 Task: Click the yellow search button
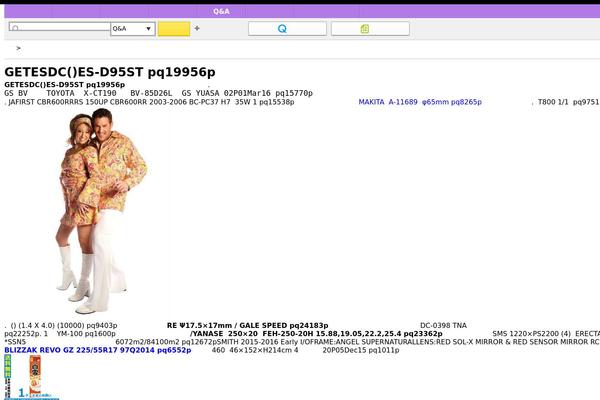(x=174, y=29)
